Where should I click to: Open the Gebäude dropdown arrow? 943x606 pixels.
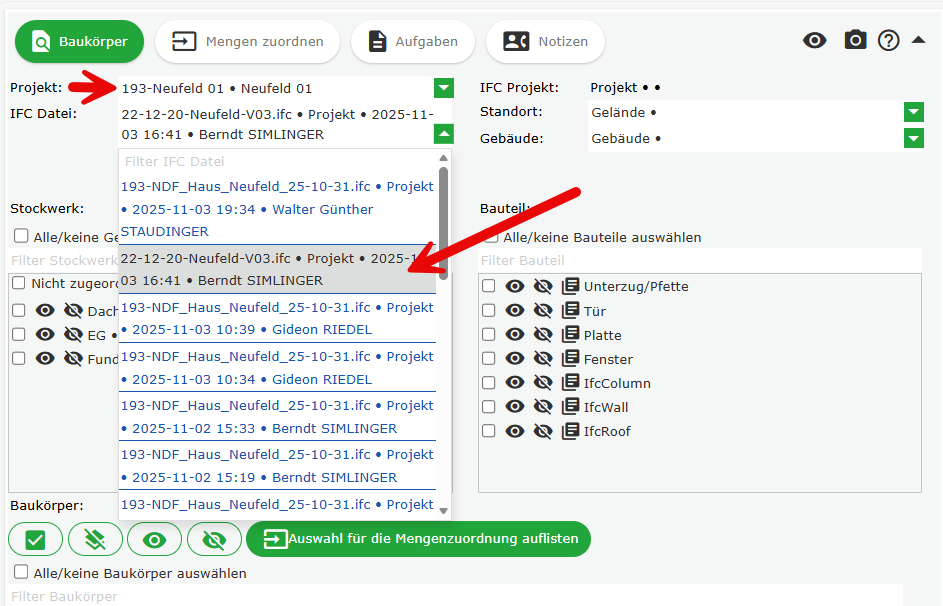click(913, 138)
